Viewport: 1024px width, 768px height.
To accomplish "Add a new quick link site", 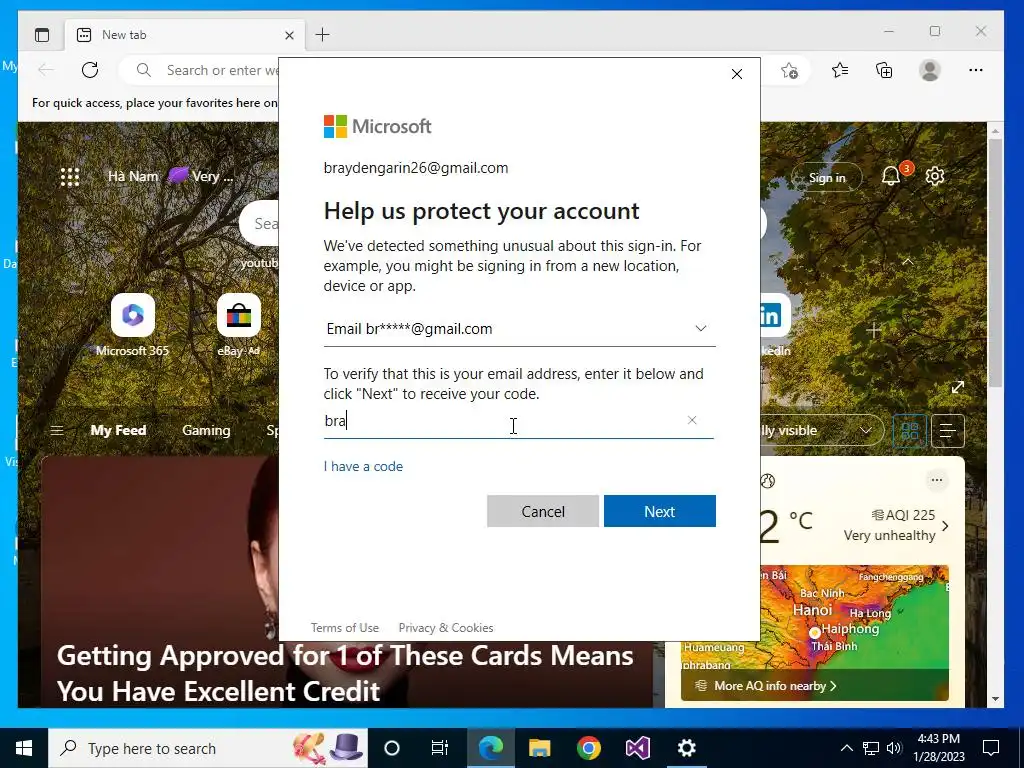I will 874,330.
